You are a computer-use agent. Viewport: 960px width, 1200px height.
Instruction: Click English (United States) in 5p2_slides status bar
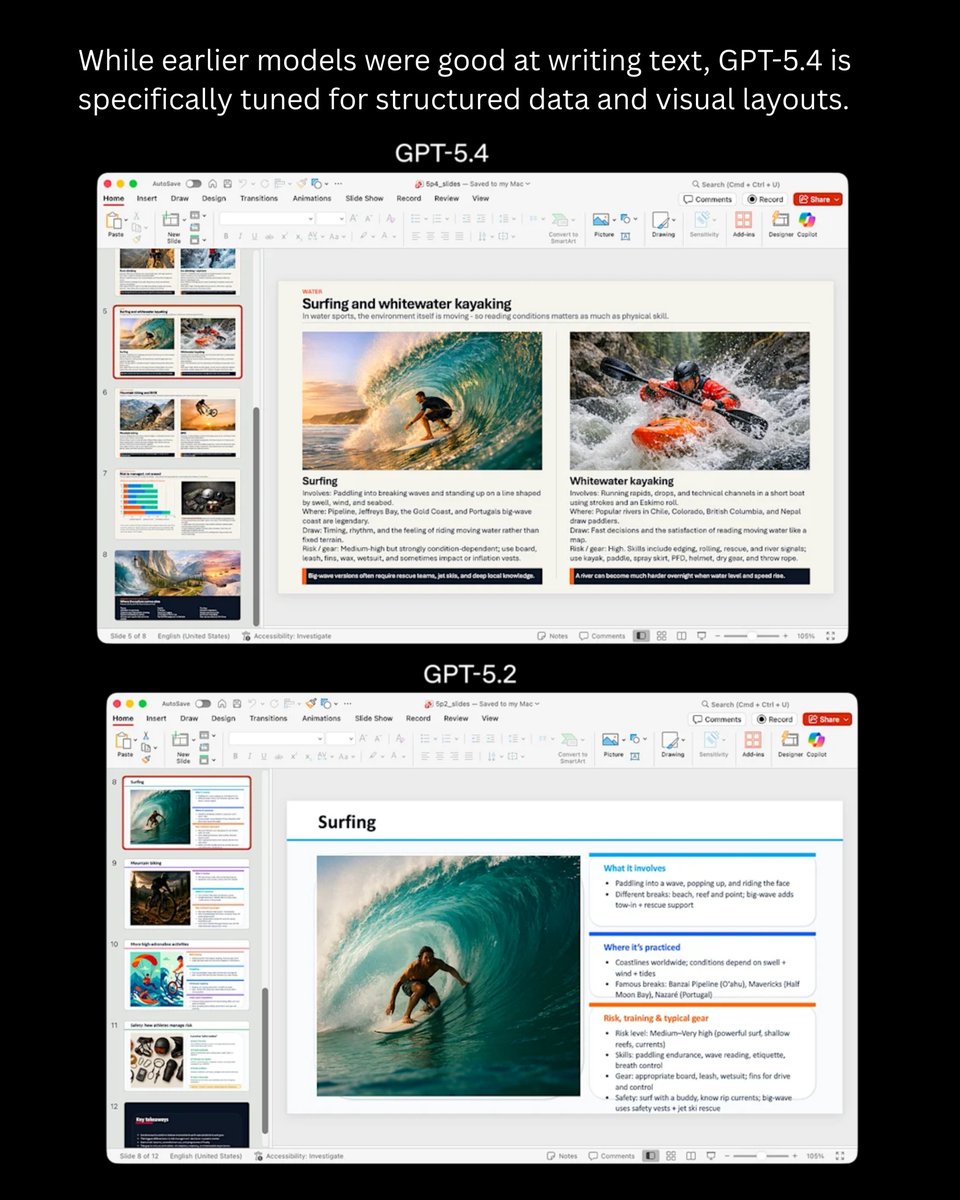pos(206,1156)
